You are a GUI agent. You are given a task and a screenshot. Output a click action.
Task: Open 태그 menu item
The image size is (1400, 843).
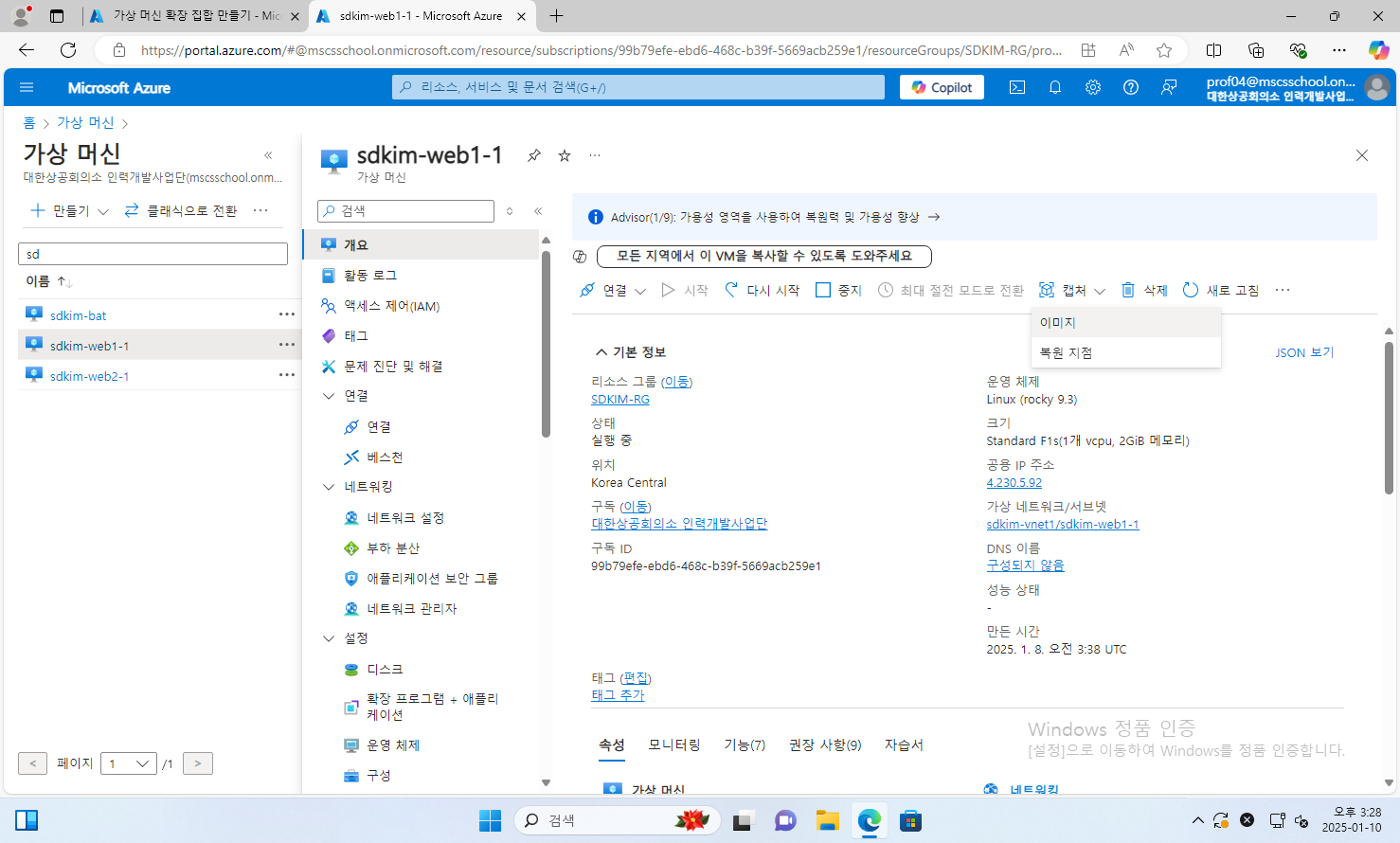355,335
